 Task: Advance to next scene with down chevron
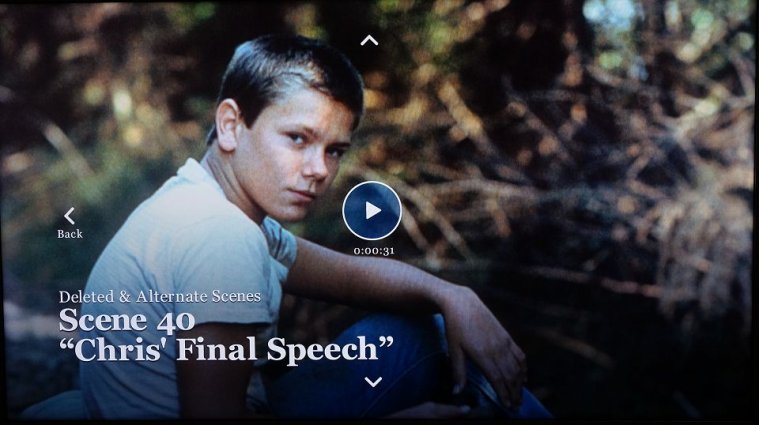[x=373, y=382]
